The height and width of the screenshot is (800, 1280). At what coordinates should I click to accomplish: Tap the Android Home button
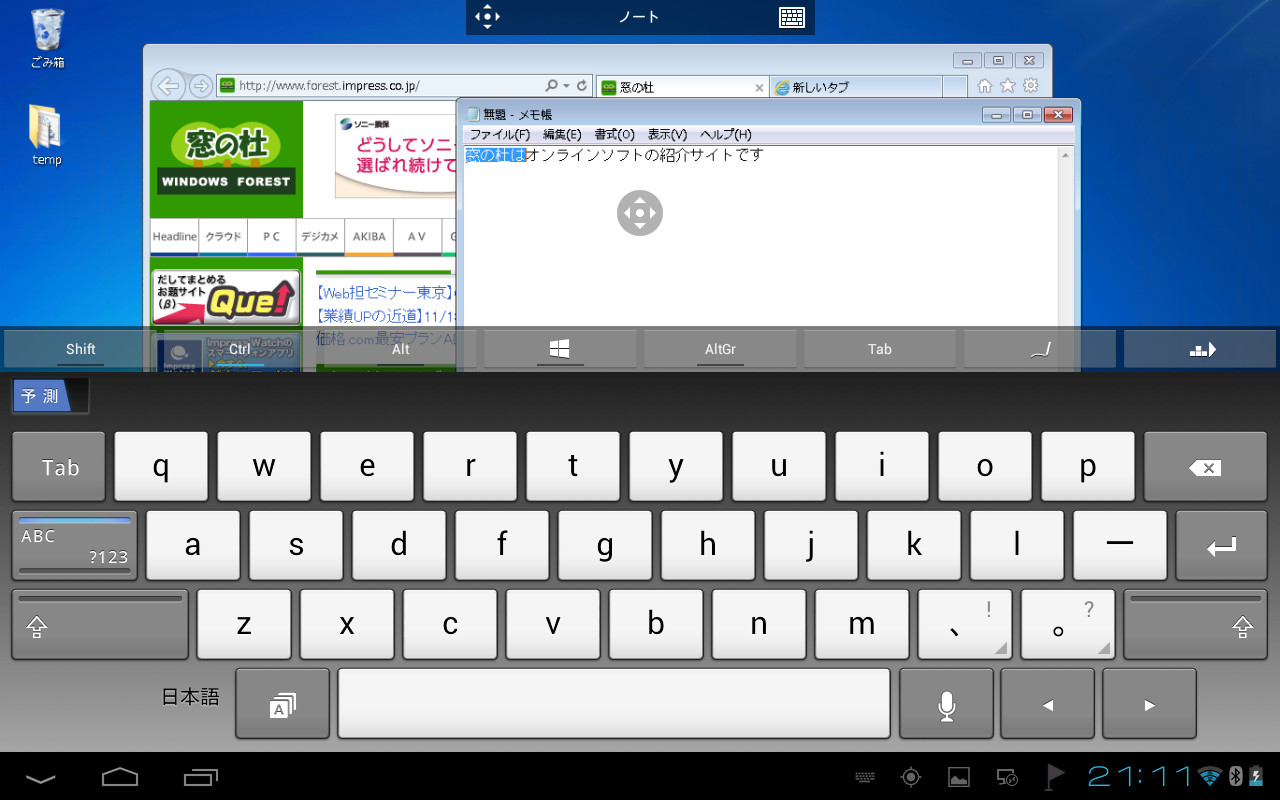(120, 776)
